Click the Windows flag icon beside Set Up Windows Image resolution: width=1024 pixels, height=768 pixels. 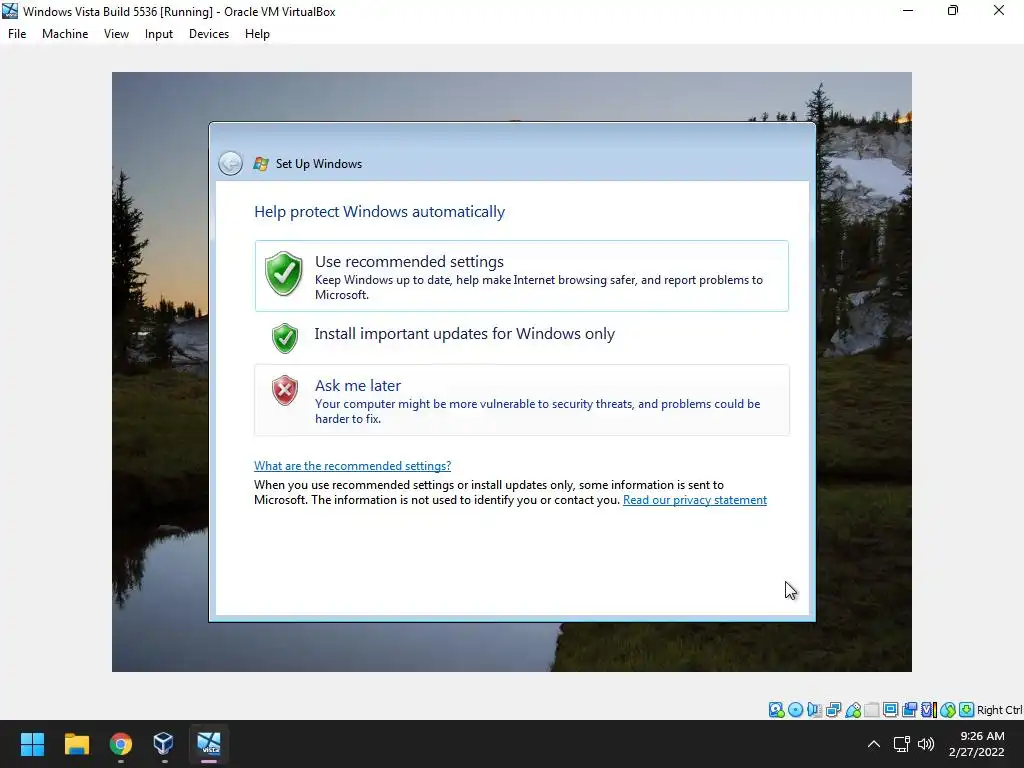point(261,164)
